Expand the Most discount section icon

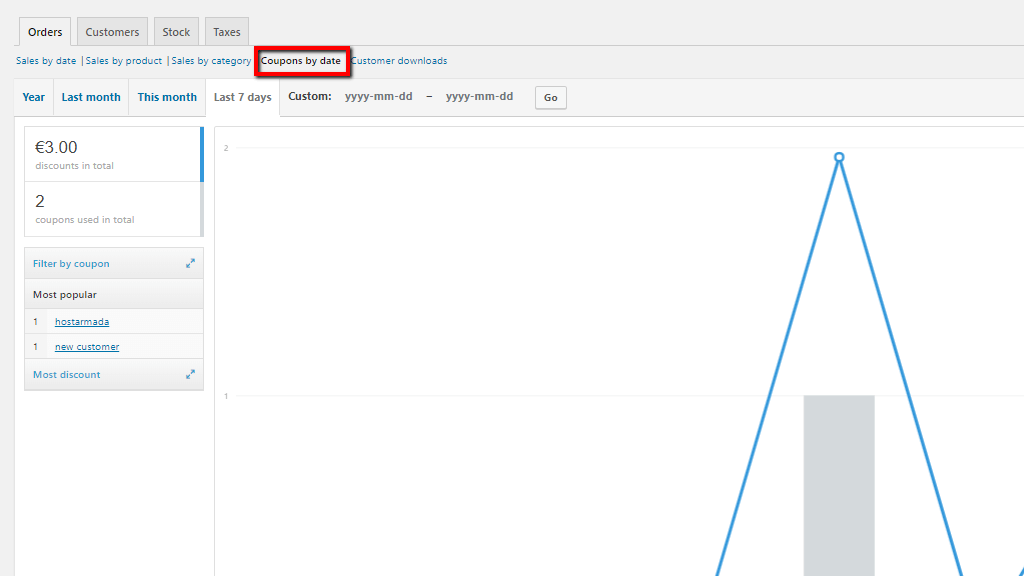click(x=190, y=375)
